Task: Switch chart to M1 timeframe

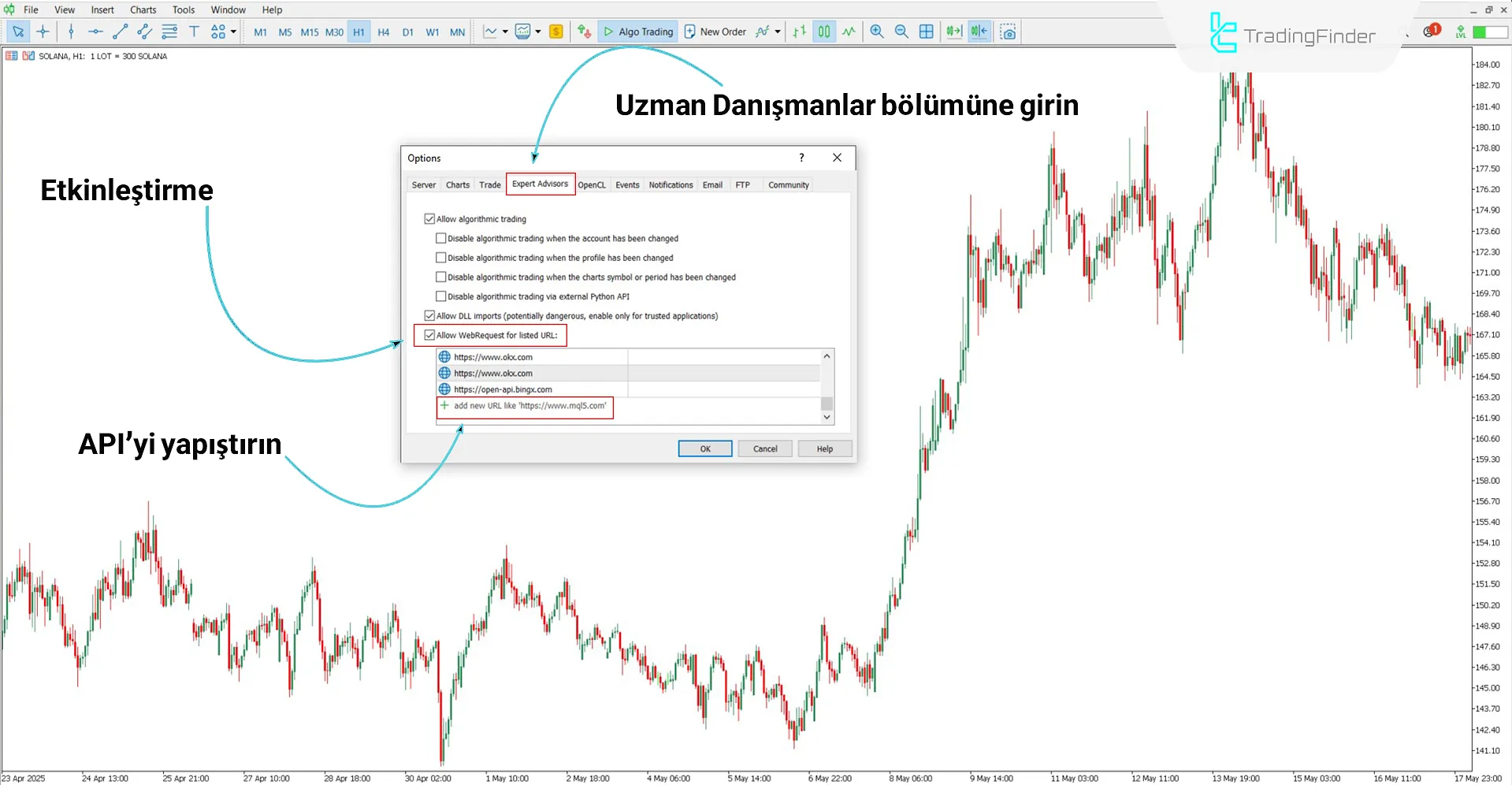Action: (260, 32)
